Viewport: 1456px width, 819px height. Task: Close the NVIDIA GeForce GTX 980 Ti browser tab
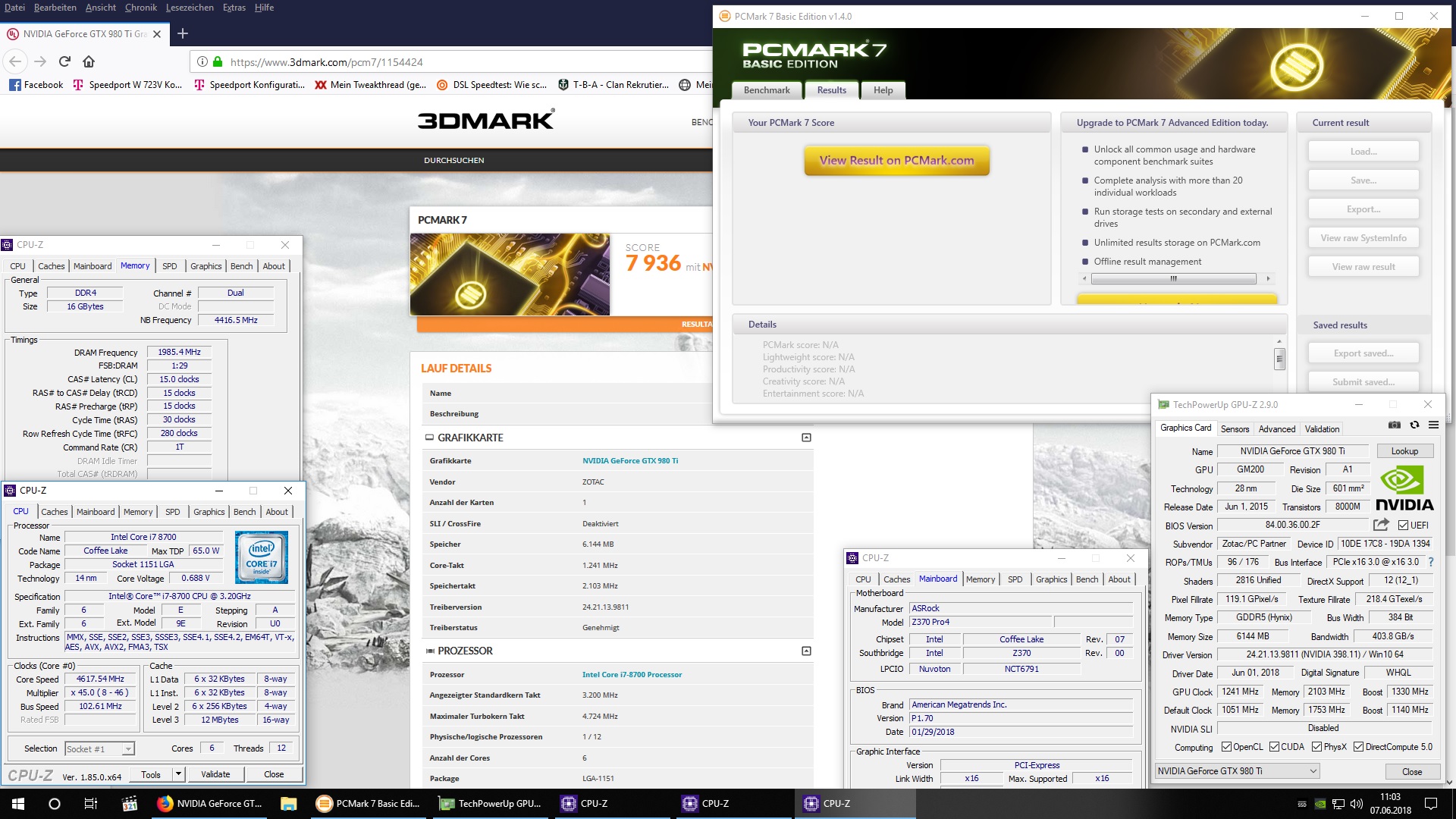coord(157,34)
